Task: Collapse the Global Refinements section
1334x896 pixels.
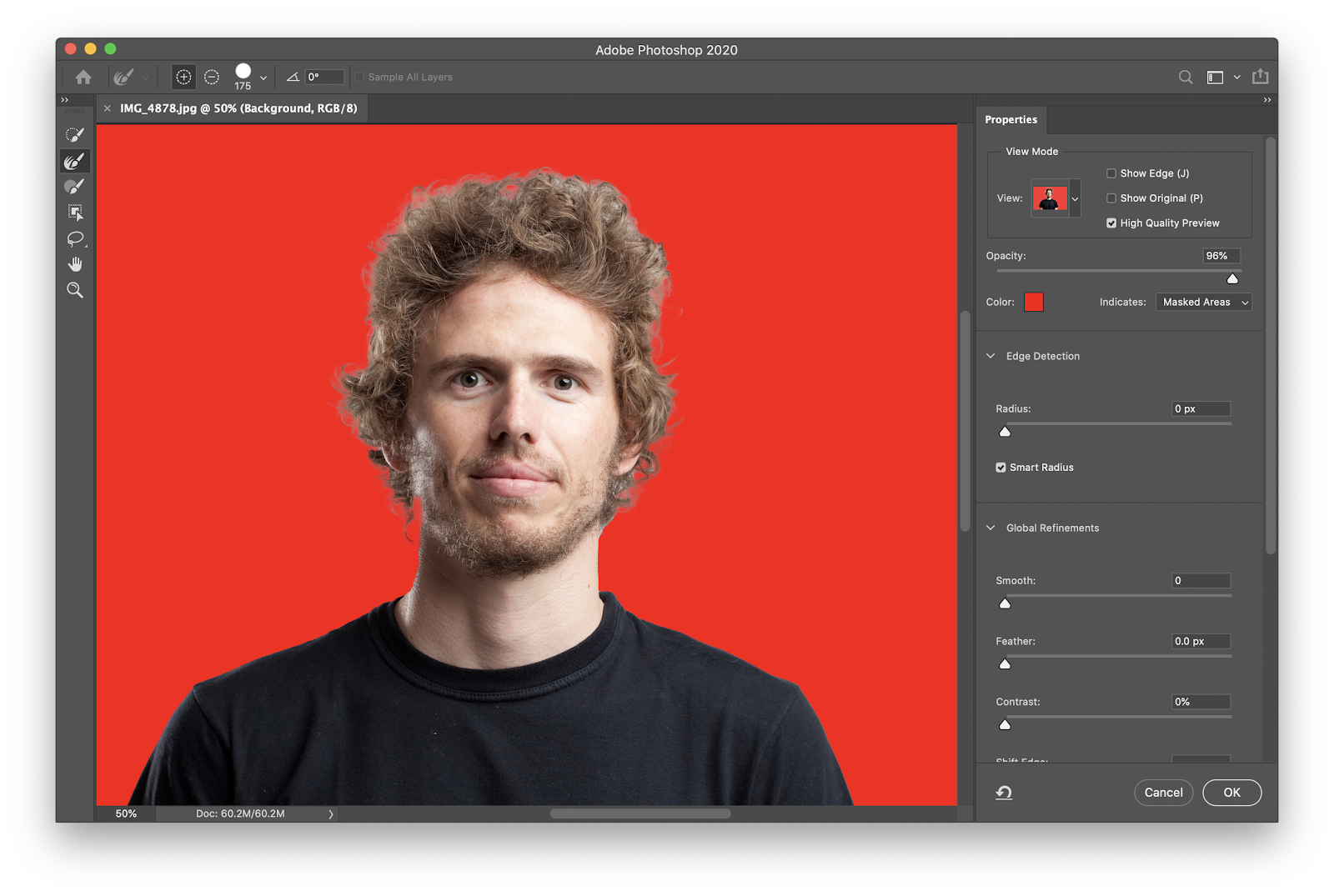Action: pos(990,528)
